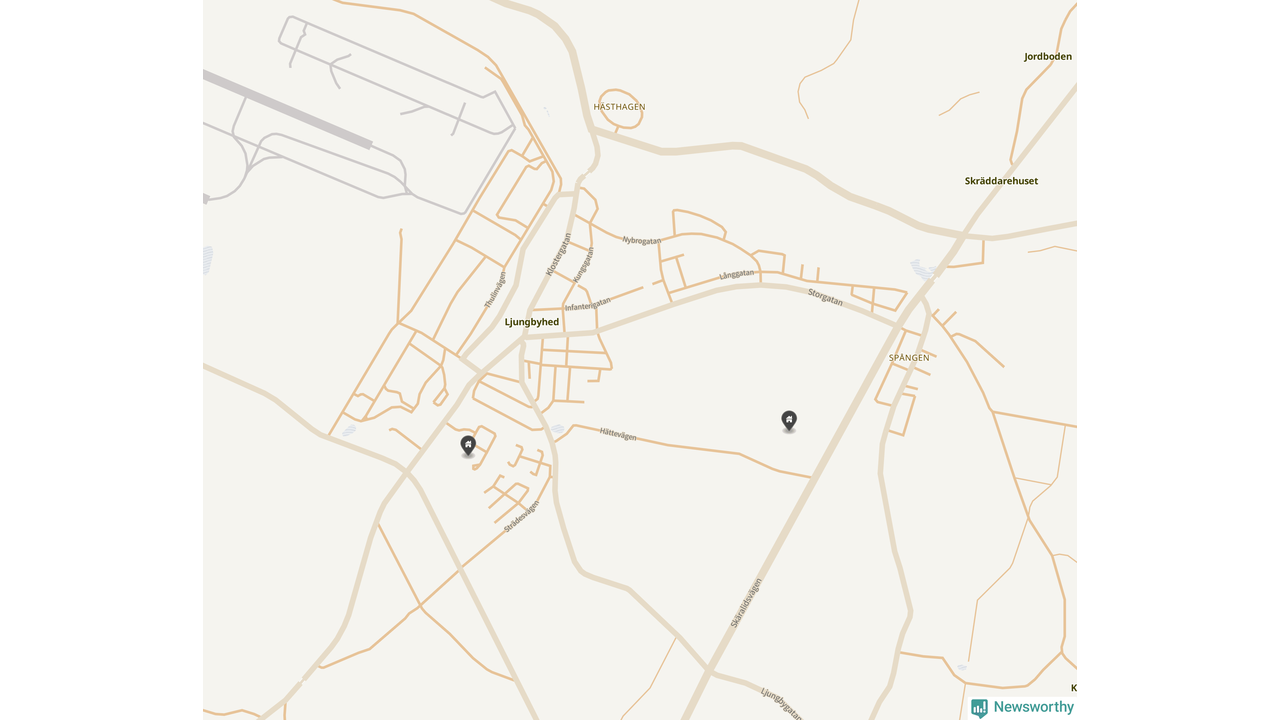Click the Jordboden place label

(1048, 57)
